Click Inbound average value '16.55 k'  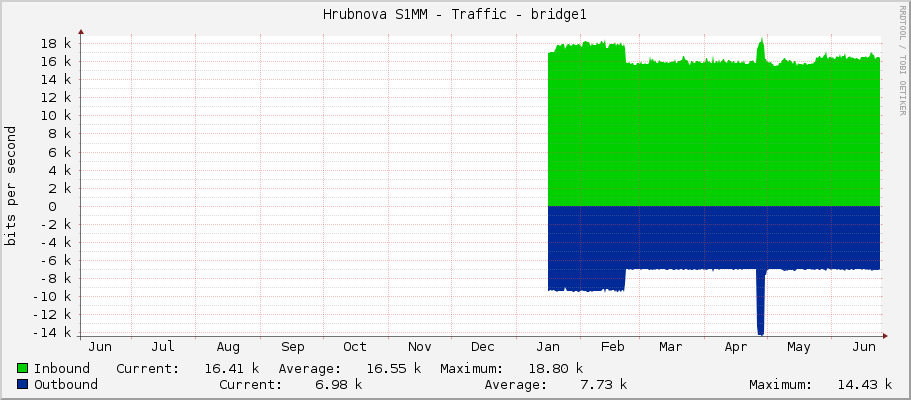[394, 368]
